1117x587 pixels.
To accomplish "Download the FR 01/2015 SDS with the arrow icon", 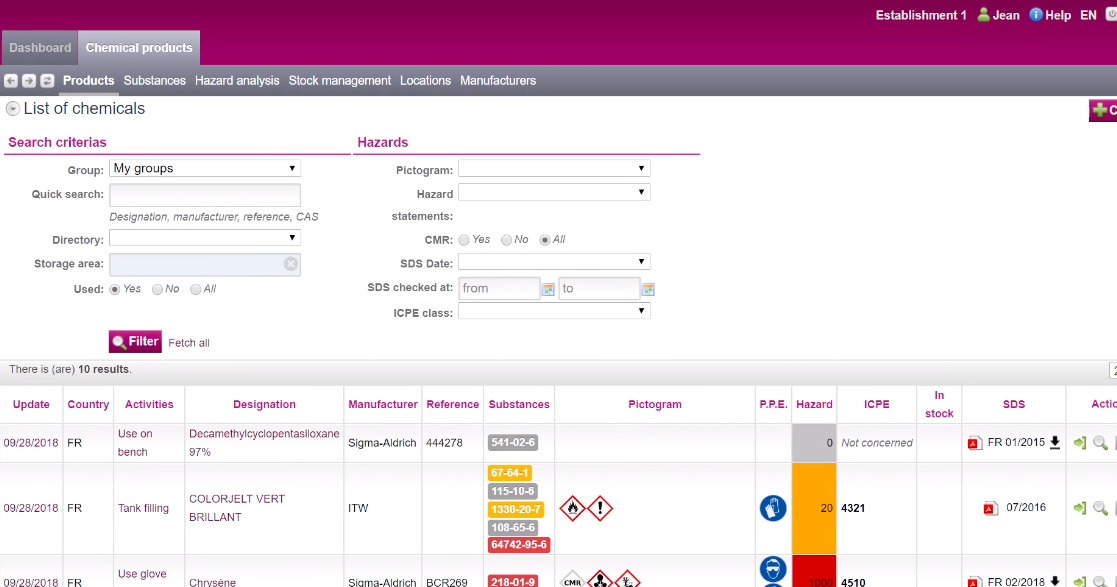I will click(1054, 443).
